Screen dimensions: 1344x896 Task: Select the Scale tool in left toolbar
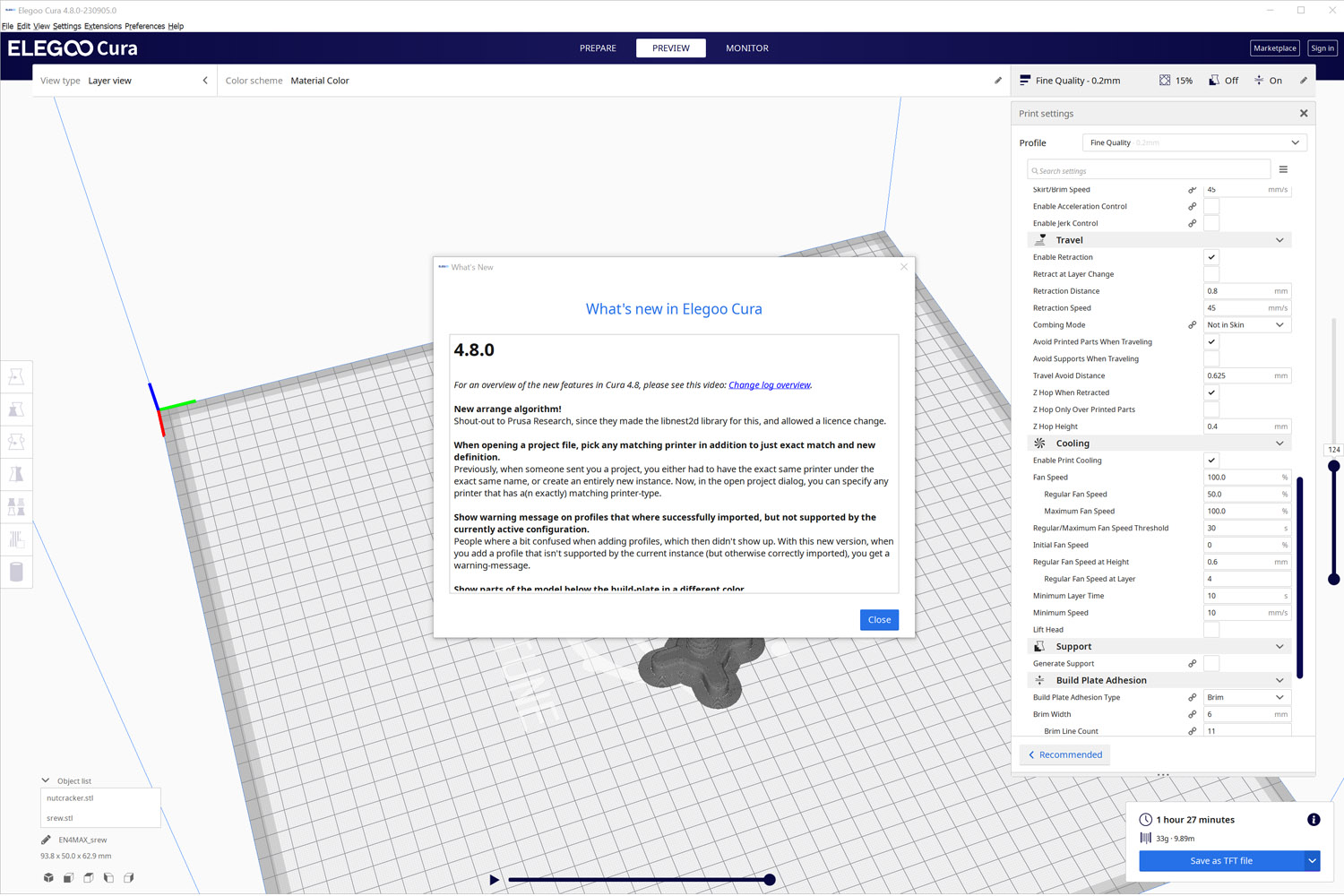[16, 409]
